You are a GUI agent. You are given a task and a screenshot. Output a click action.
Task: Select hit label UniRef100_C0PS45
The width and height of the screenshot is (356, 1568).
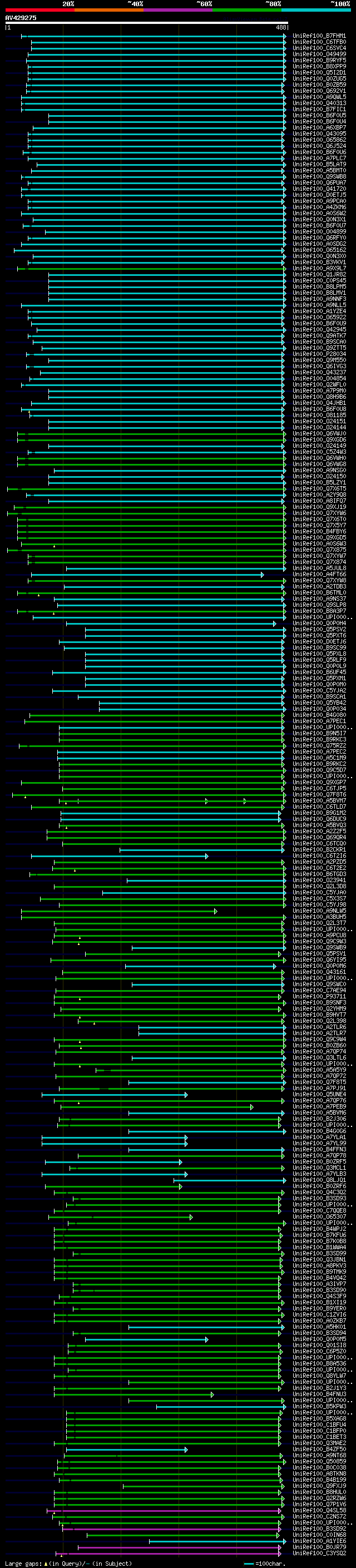319,280
